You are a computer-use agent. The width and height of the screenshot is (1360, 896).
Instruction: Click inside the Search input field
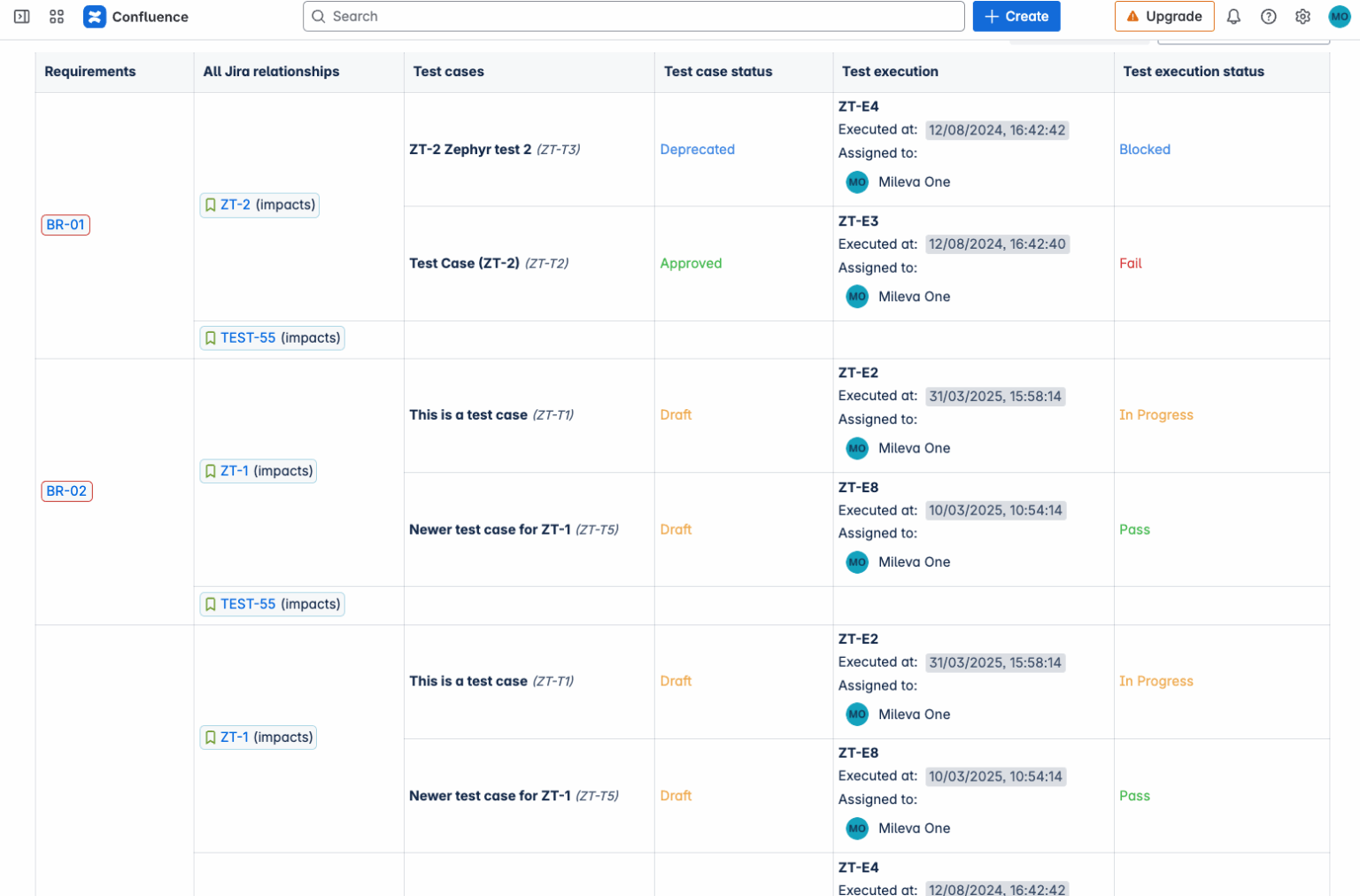(x=620, y=16)
